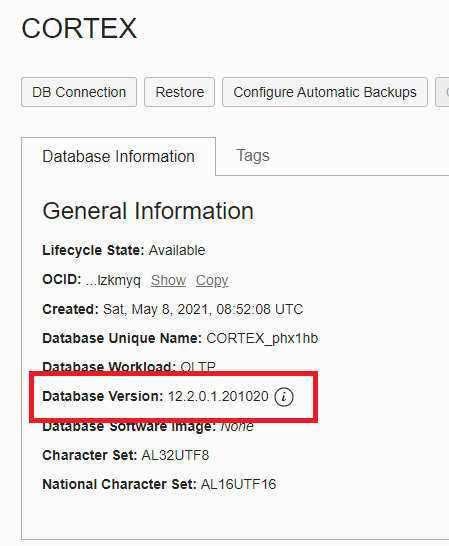Viewport: 449px width, 546px height.
Task: Open Configure Automatic Backups
Action: (x=325, y=92)
